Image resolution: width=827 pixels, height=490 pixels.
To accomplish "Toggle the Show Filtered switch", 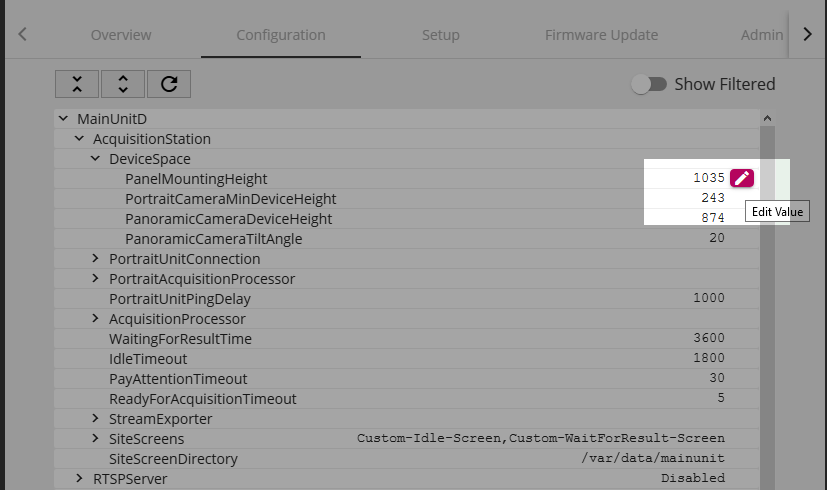I will coord(649,84).
